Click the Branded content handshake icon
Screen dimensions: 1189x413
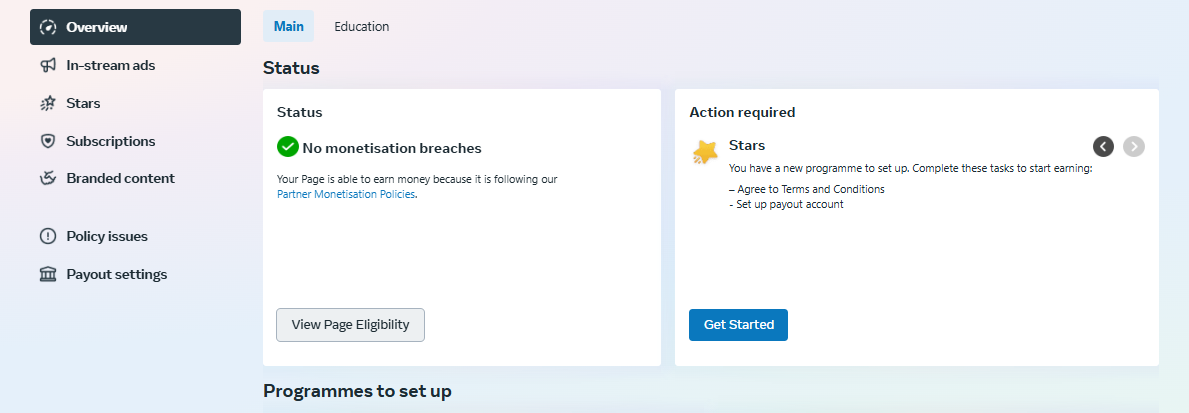pos(48,178)
